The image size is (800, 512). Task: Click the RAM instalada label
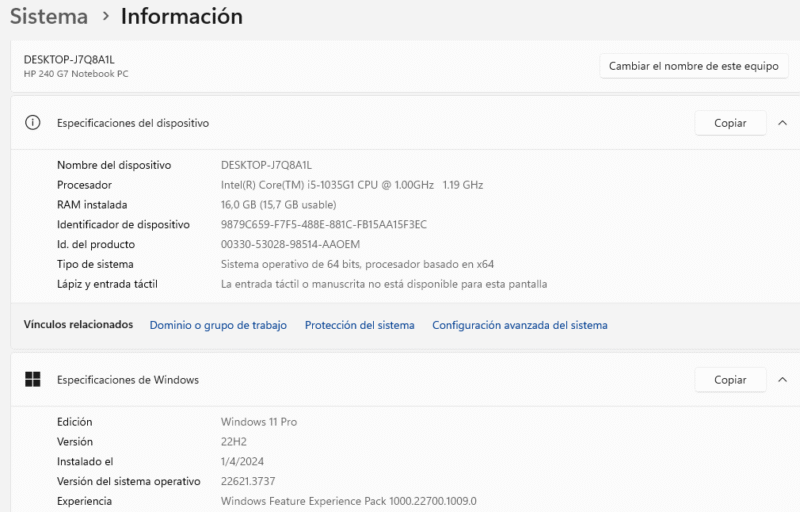point(92,204)
